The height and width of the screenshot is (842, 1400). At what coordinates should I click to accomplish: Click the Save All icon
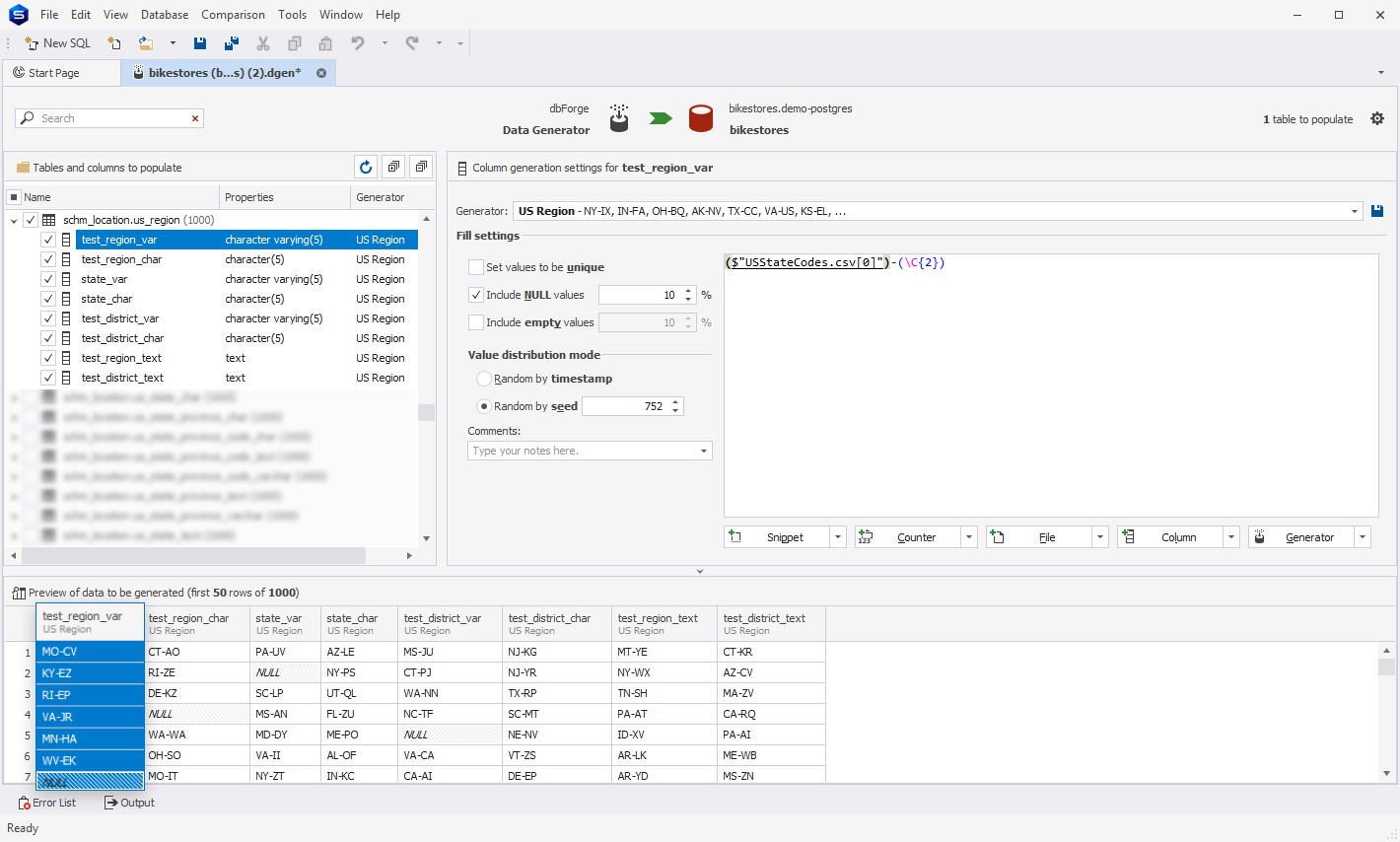(x=232, y=43)
